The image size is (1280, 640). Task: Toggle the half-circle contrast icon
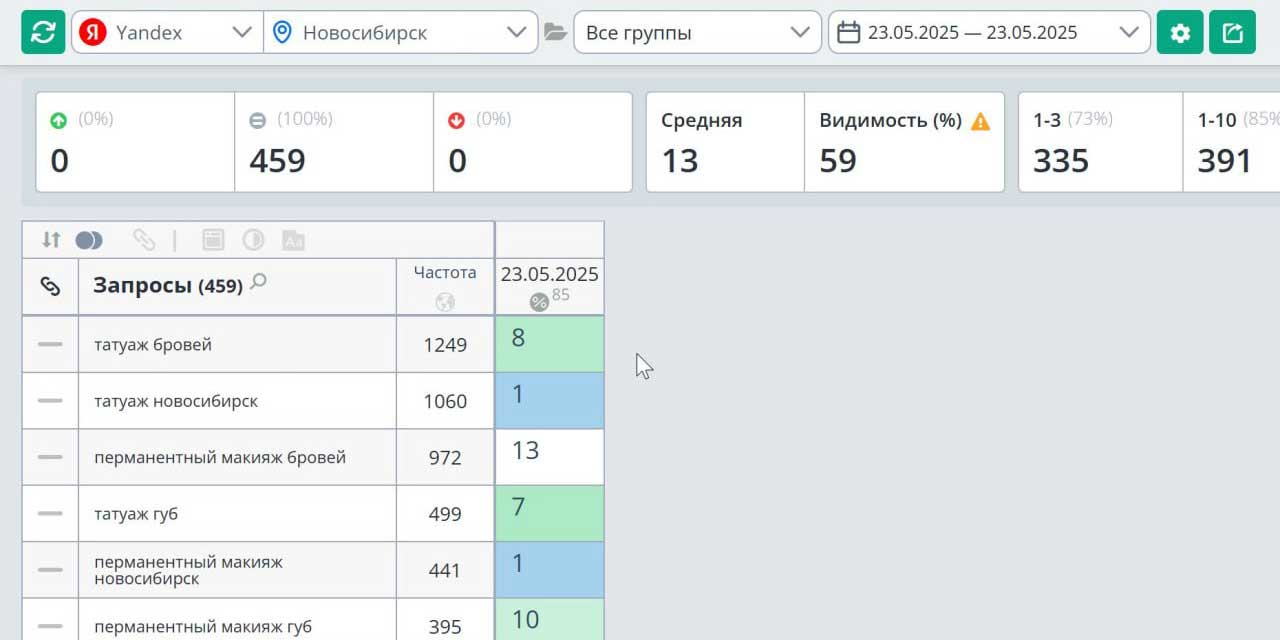[x=253, y=240]
